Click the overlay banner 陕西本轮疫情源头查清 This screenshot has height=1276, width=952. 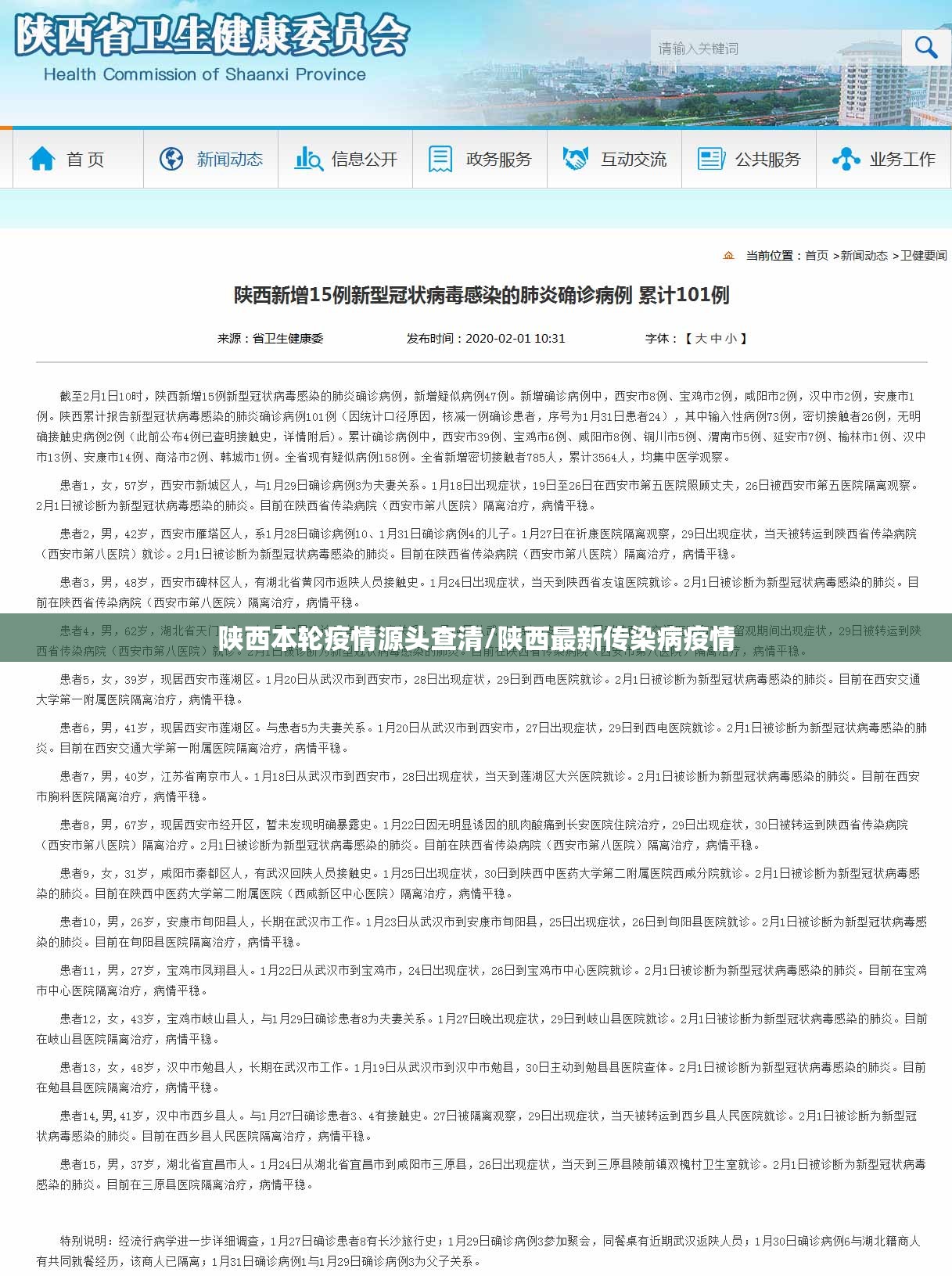(476, 638)
